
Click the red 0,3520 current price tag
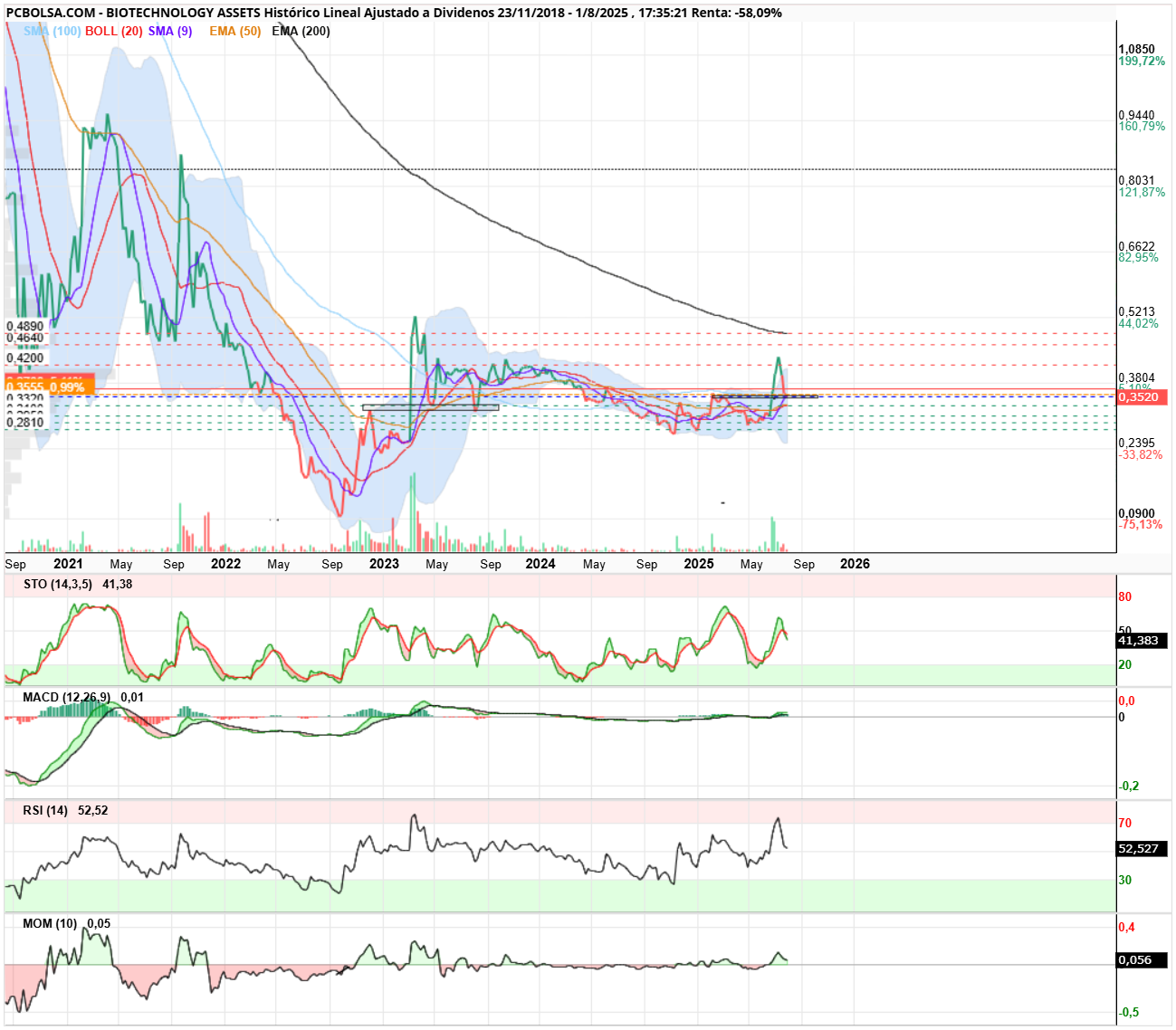[x=1143, y=396]
